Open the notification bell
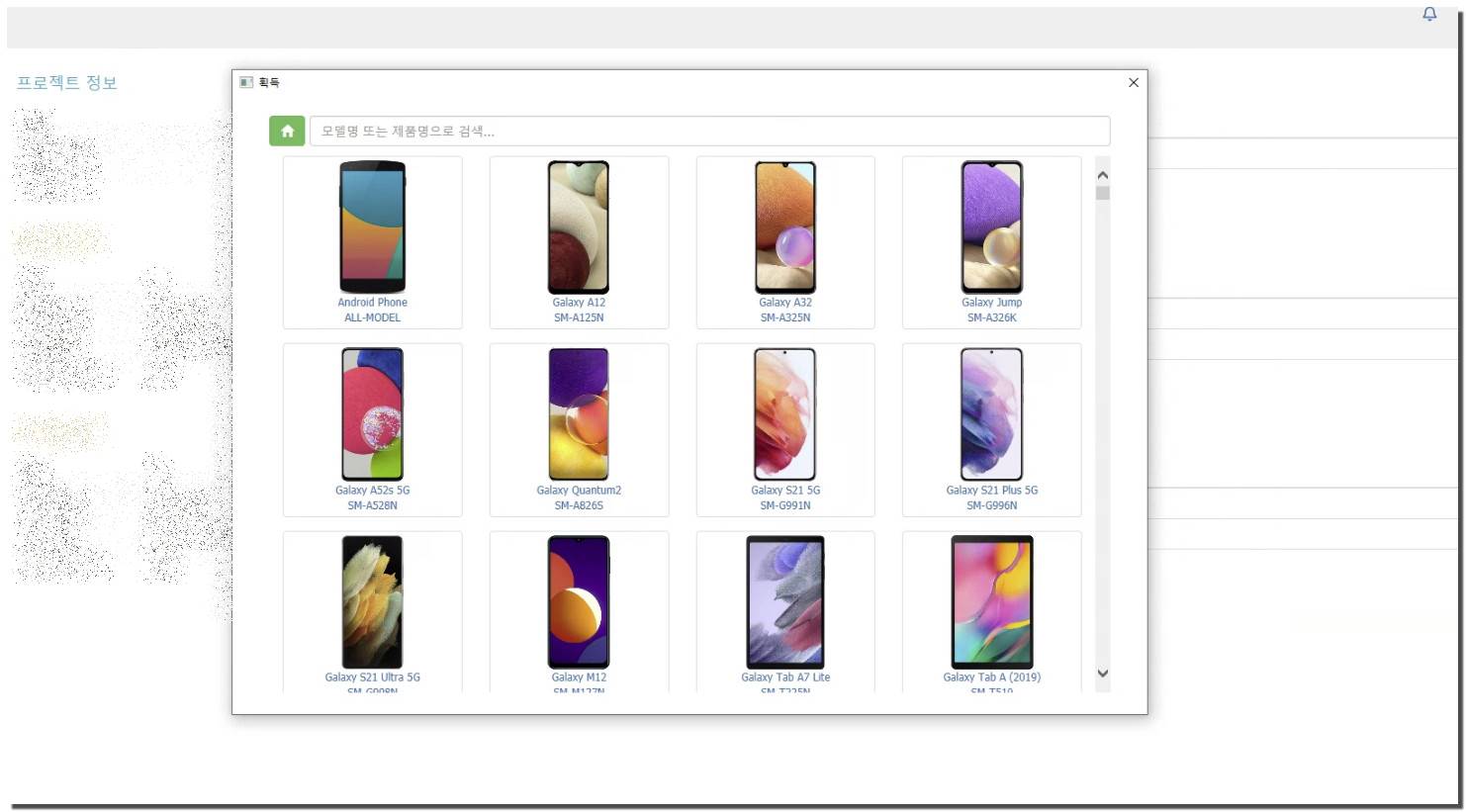The height and width of the screenshot is (812, 1466). pos(1429,14)
